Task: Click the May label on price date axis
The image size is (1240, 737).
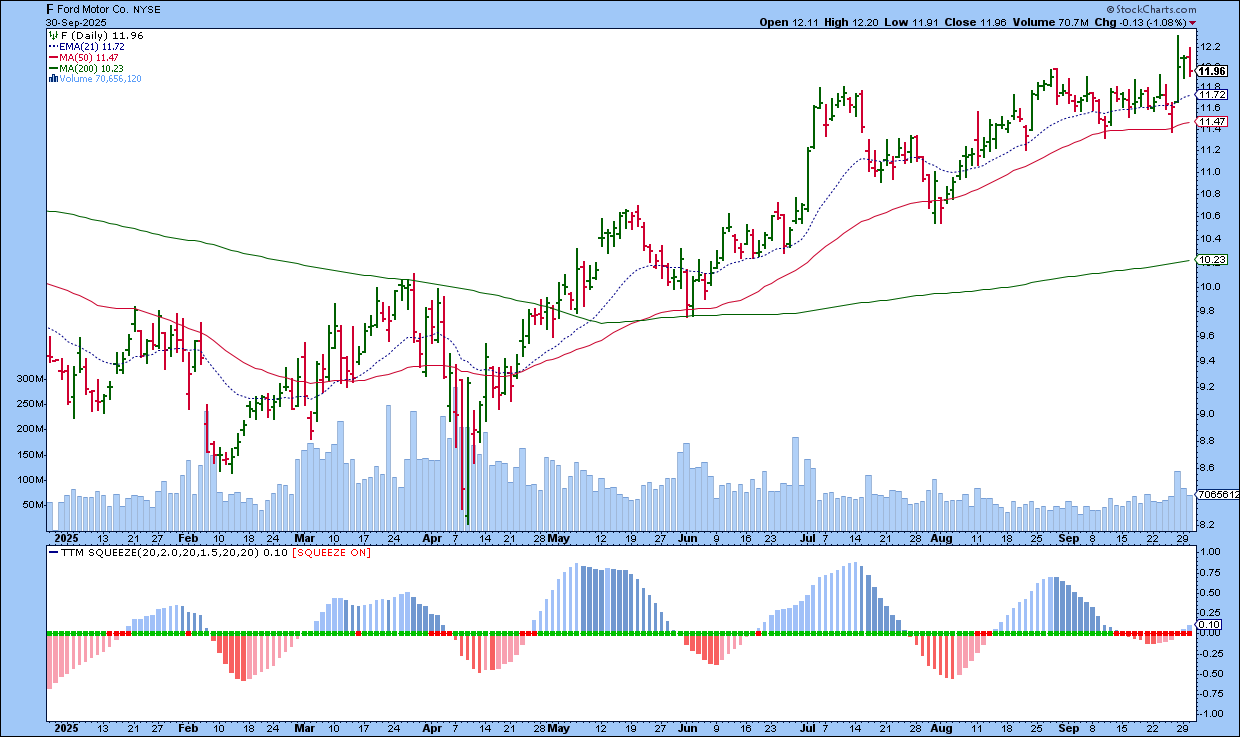Action: click(558, 537)
